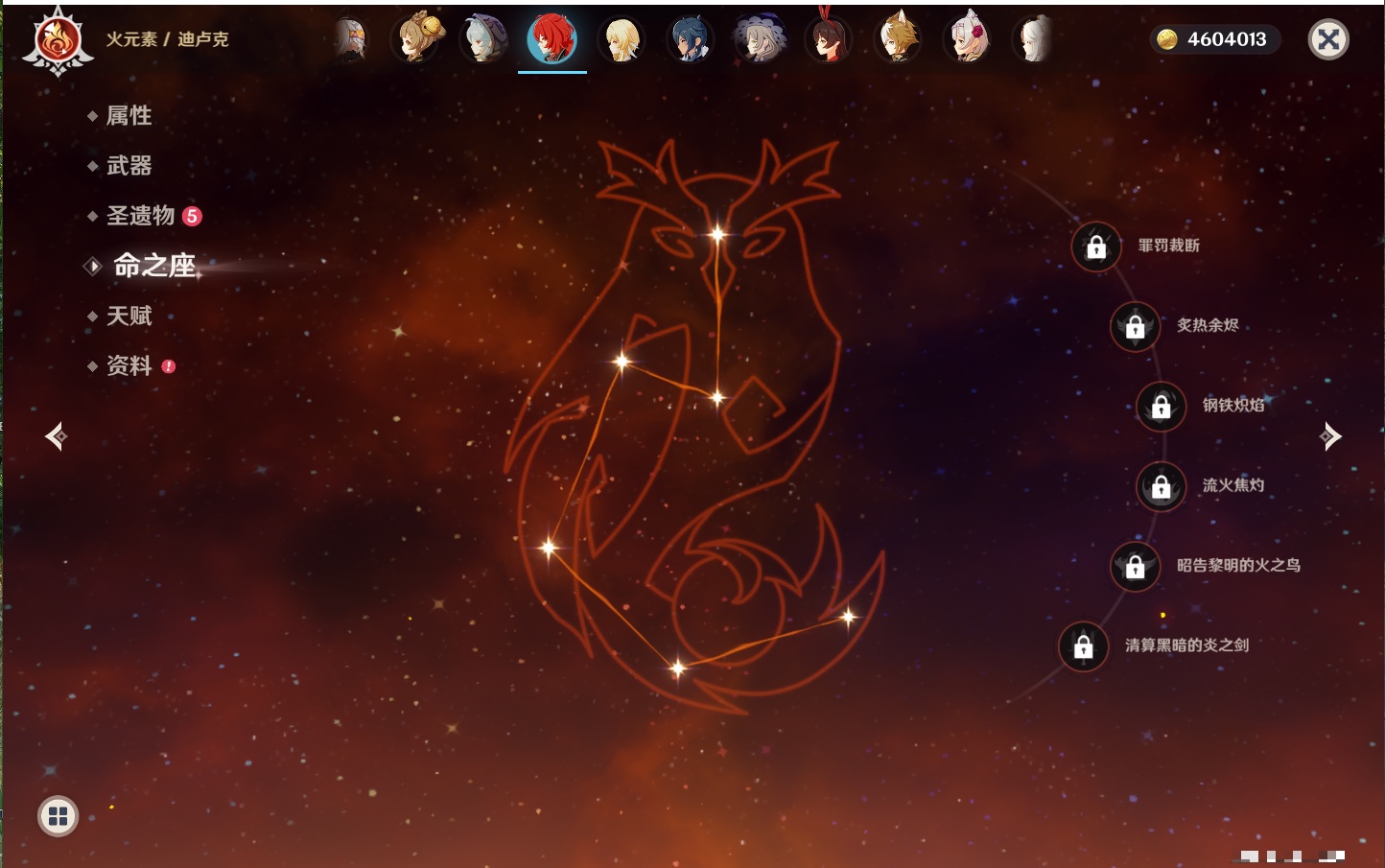Choose character wearing purple witch hat
Viewport: 1385px width, 868px height.
click(x=760, y=40)
